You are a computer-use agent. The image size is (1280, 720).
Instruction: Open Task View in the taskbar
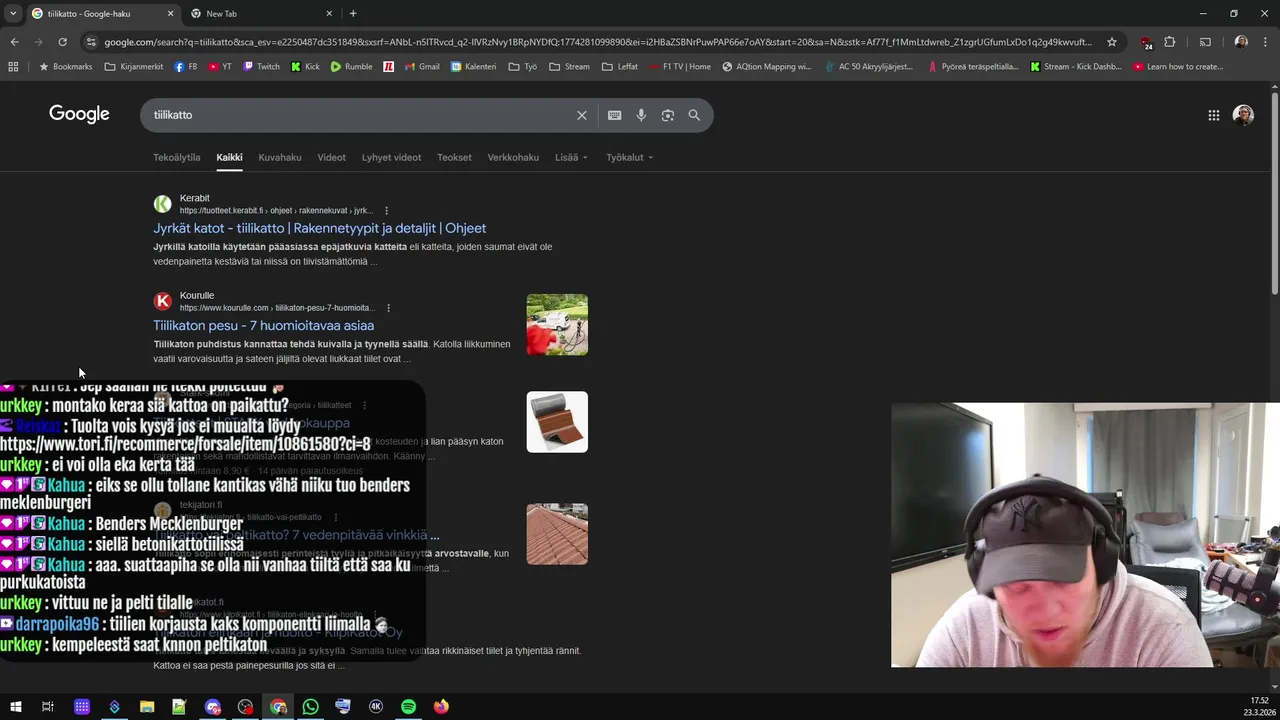coord(48,706)
